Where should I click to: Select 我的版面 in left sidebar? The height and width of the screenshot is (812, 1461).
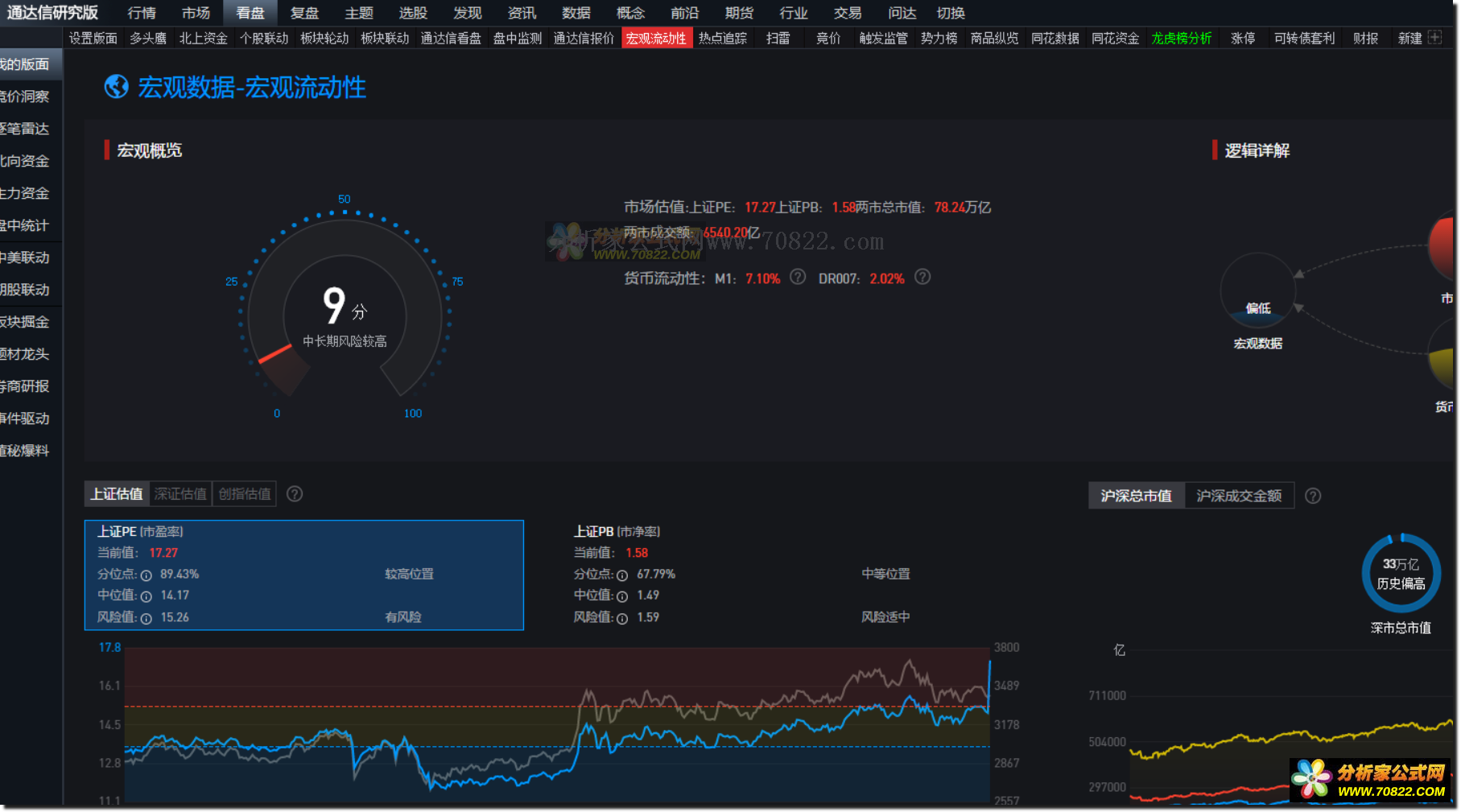(x=31, y=64)
